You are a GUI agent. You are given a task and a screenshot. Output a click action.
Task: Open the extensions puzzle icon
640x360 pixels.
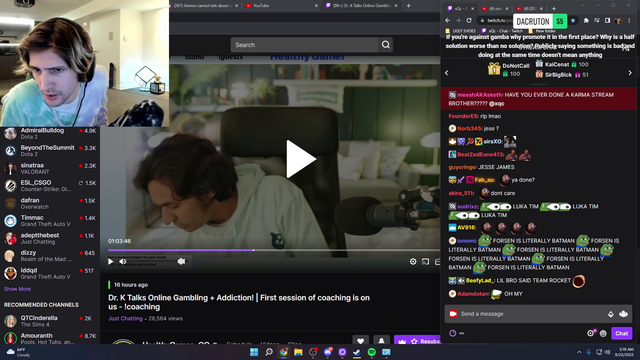[586, 20]
